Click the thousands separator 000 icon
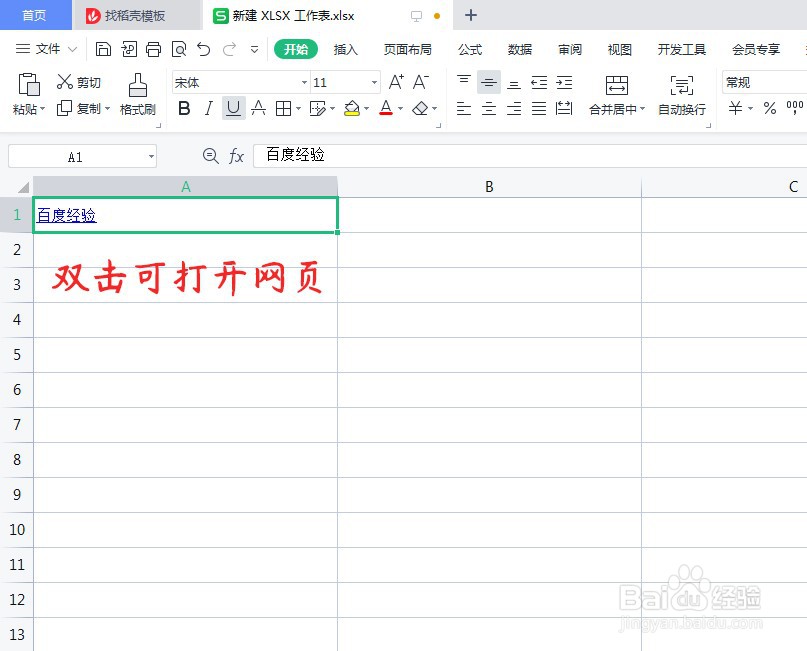Viewport: 807px width, 651px height. tap(795, 108)
